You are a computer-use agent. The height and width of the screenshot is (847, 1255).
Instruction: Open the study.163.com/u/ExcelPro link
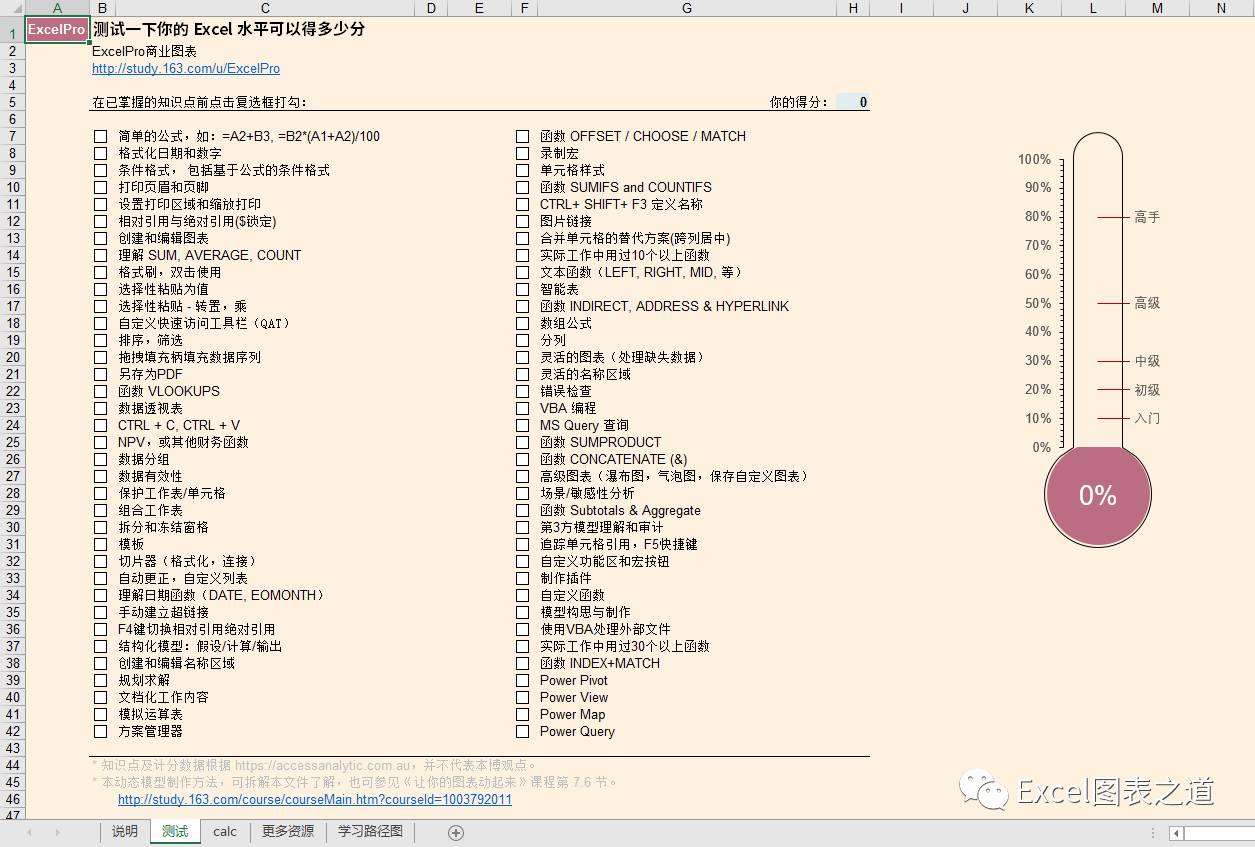pyautogui.click(x=186, y=69)
